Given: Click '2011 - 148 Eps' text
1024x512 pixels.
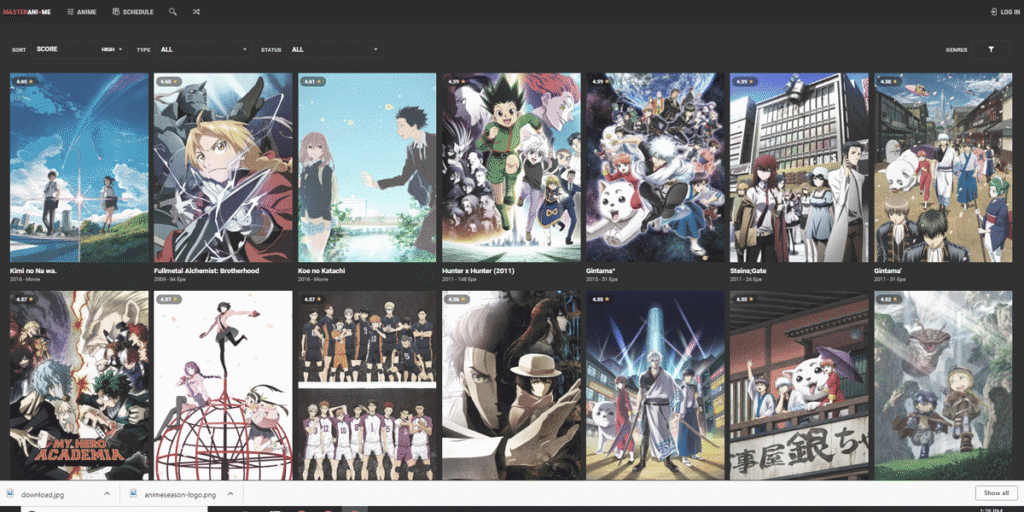Looking at the screenshot, I should coord(459,279).
